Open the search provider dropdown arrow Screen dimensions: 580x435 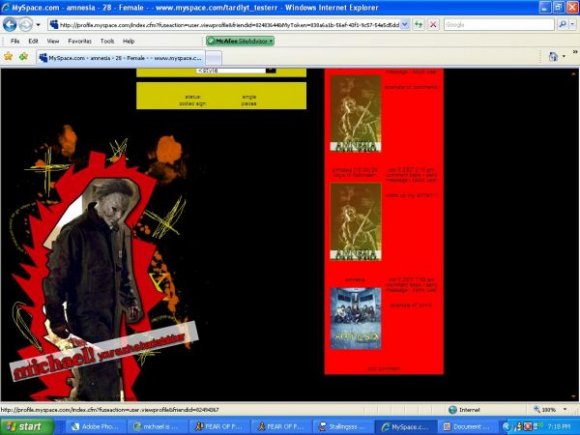pyautogui.click(x=572, y=25)
